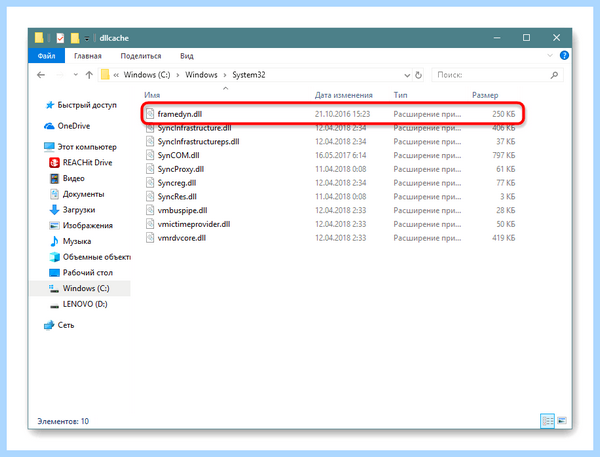Viewport: 600px width, 457px height.
Task: Select Этот компьютер in navigation pane
Action: pyautogui.click(x=80, y=147)
